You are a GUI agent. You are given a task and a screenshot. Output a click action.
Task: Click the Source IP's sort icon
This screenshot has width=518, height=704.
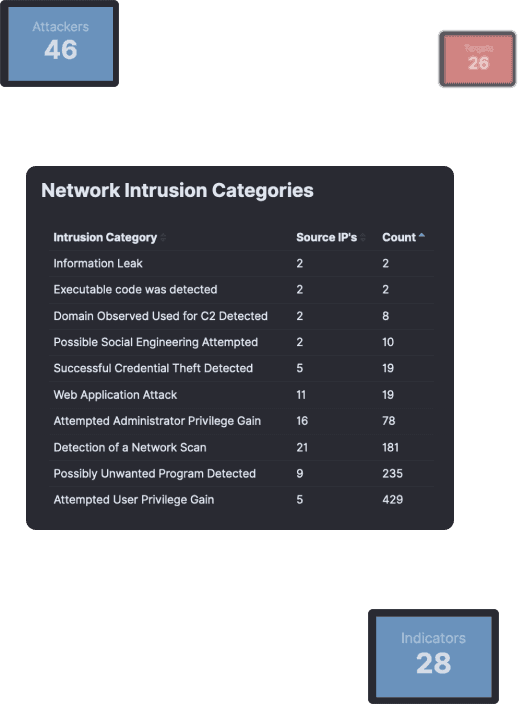click(x=363, y=238)
